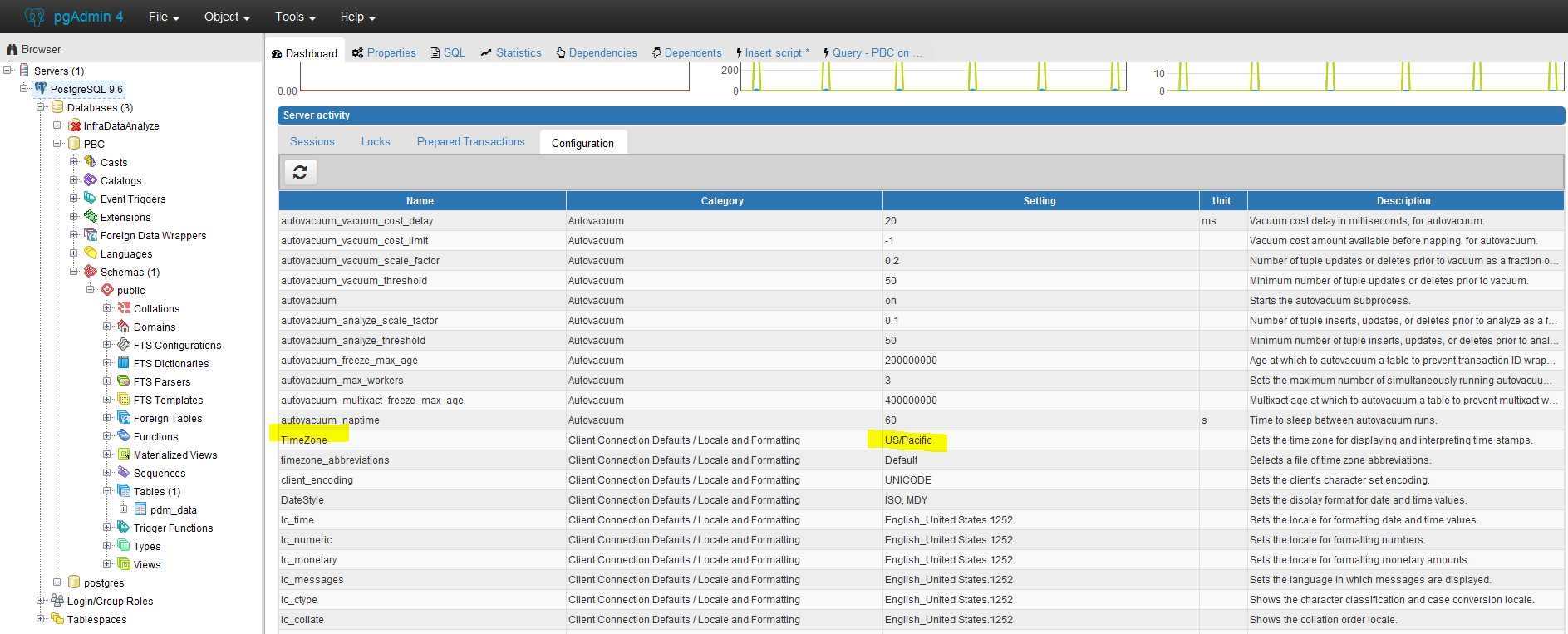1568x634 pixels.
Task: Select the Foreign Tables tree item
Action: (x=168, y=418)
